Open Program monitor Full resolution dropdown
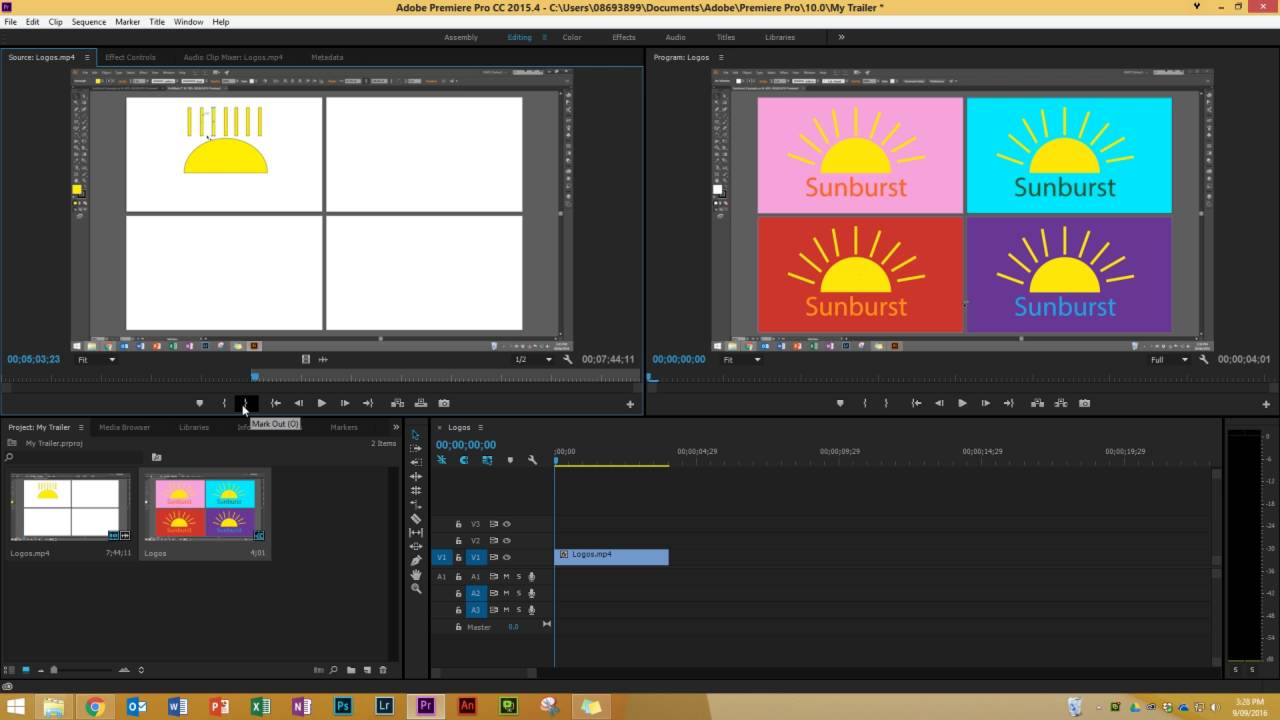This screenshot has height=720, width=1280. tap(1169, 359)
